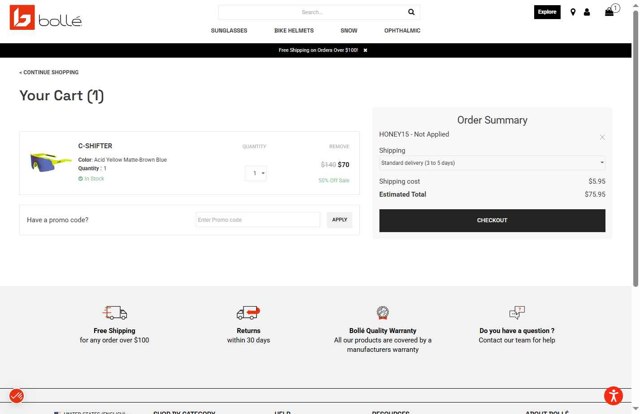
Task: Click the Quality Warranty badge icon
Action: point(382,313)
